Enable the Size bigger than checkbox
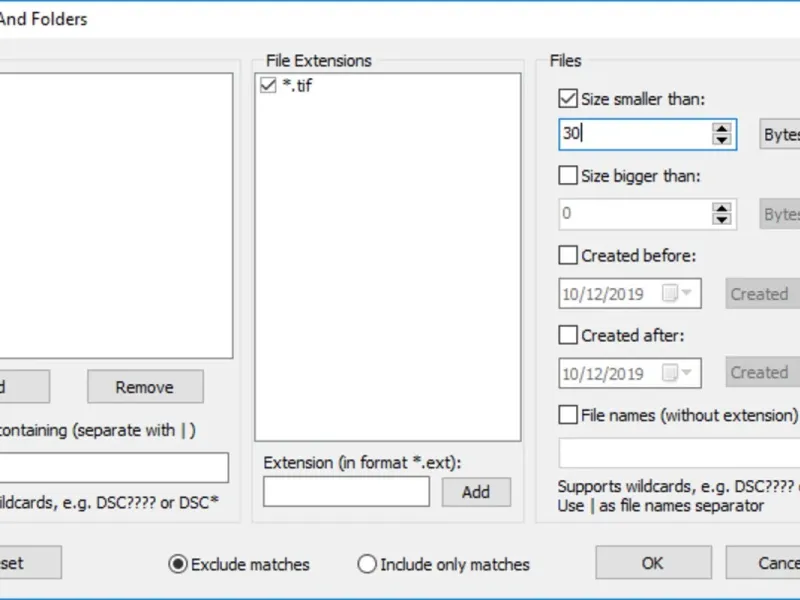800x600 pixels. [x=568, y=176]
